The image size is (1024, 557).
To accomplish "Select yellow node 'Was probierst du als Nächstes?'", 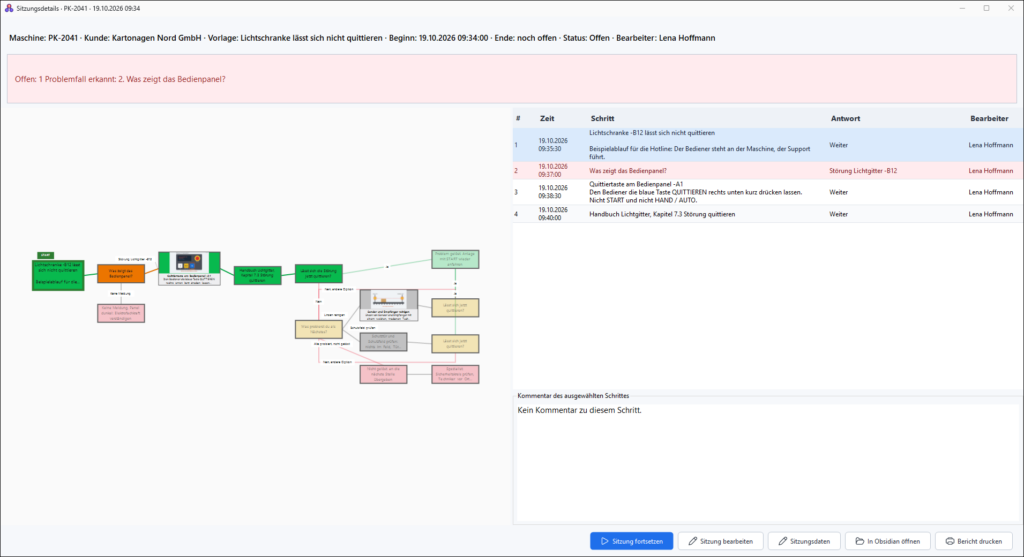I will pyautogui.click(x=319, y=329).
